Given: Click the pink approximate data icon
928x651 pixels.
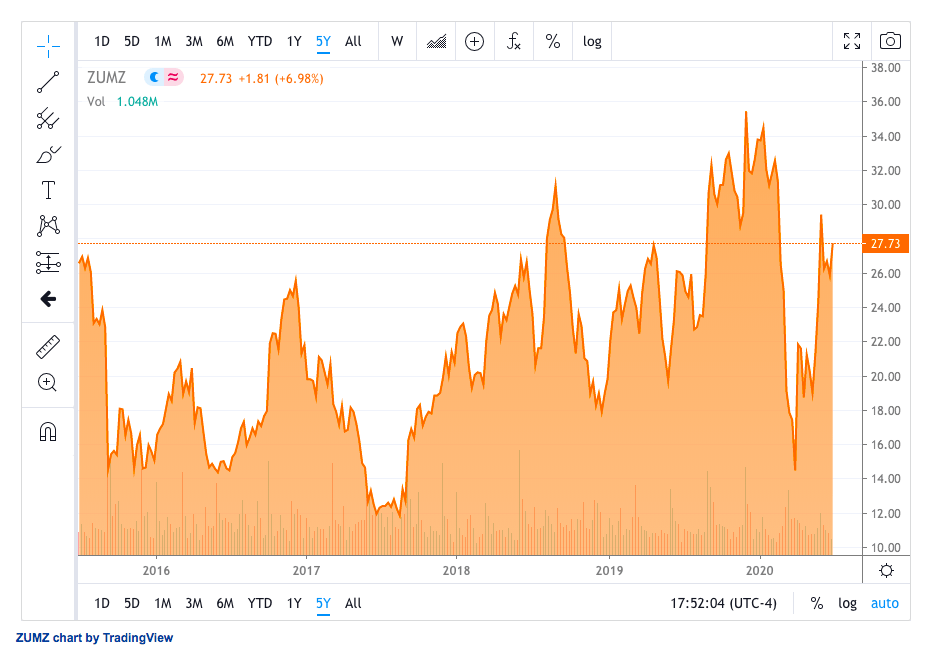Looking at the screenshot, I should (173, 77).
